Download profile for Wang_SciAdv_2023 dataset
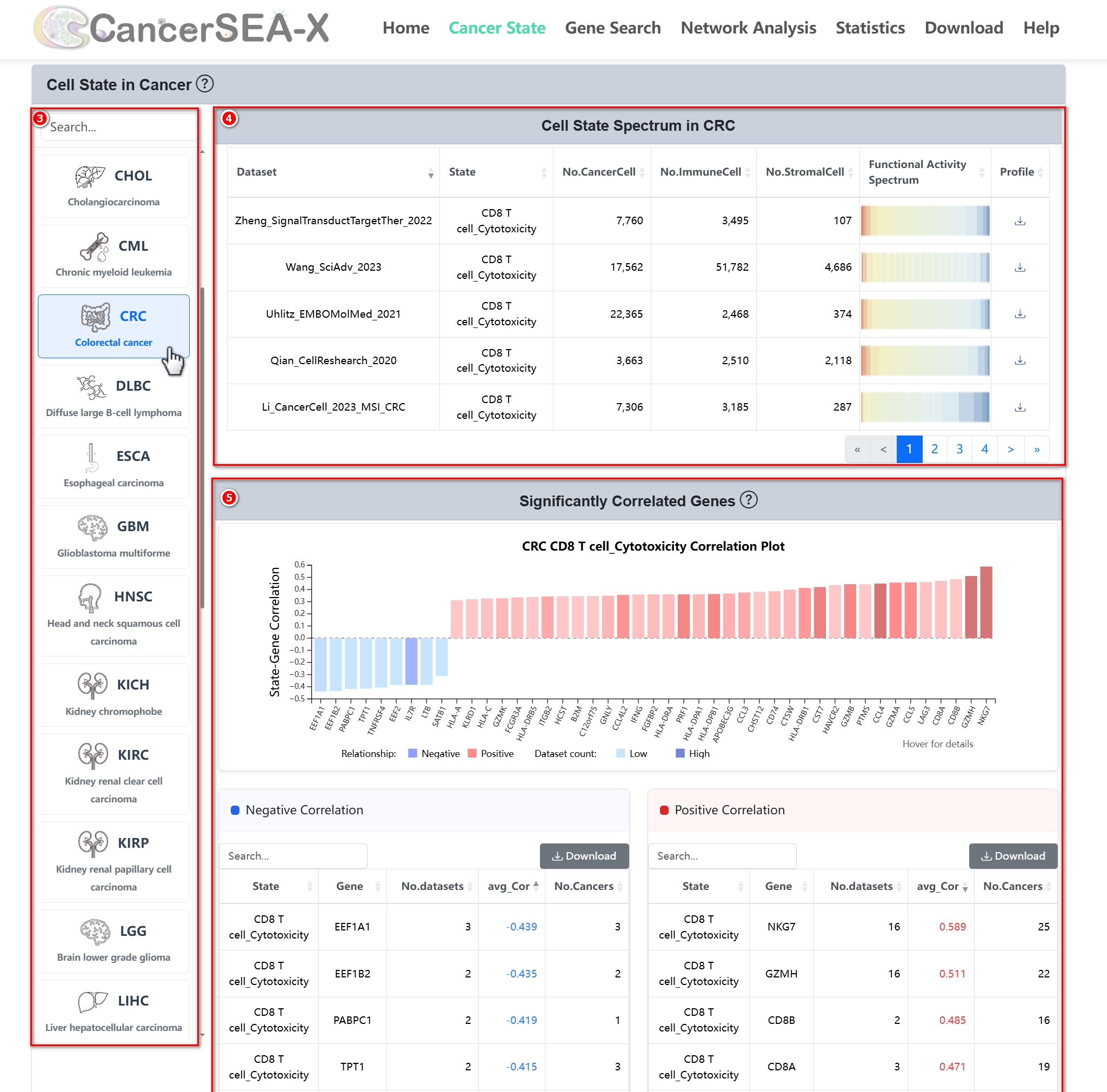Image resolution: width=1107 pixels, height=1092 pixels. coord(1019,267)
